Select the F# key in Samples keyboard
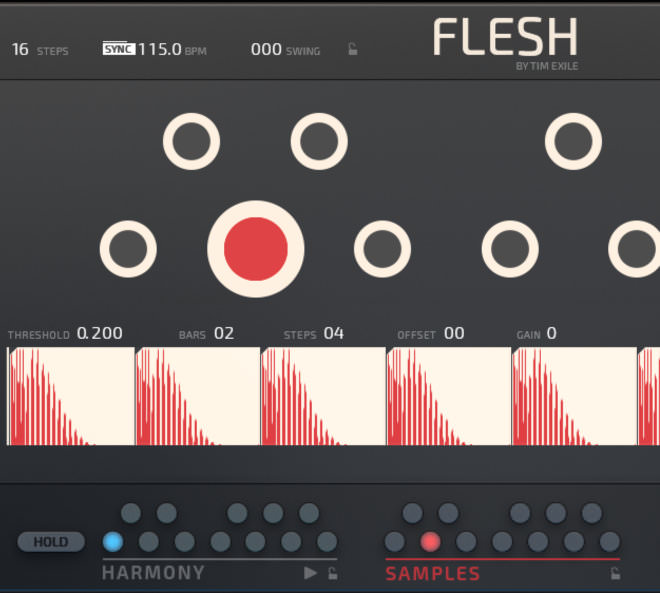The width and height of the screenshot is (660, 593). tap(520, 513)
